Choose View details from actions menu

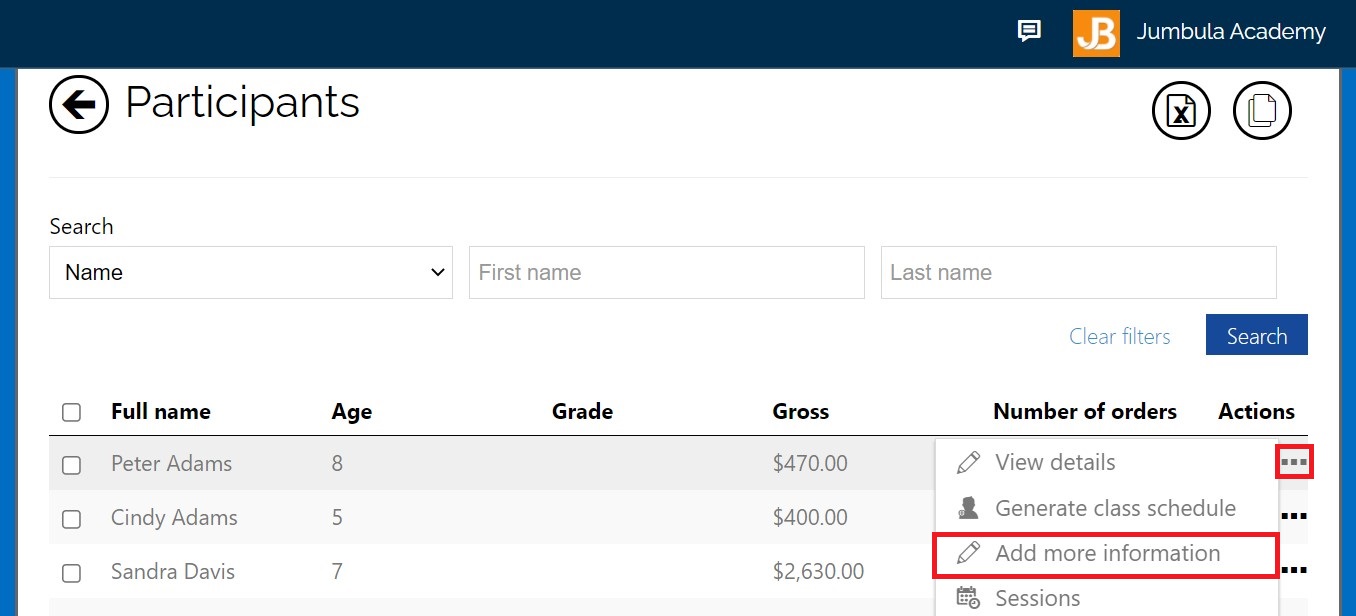(x=1054, y=462)
